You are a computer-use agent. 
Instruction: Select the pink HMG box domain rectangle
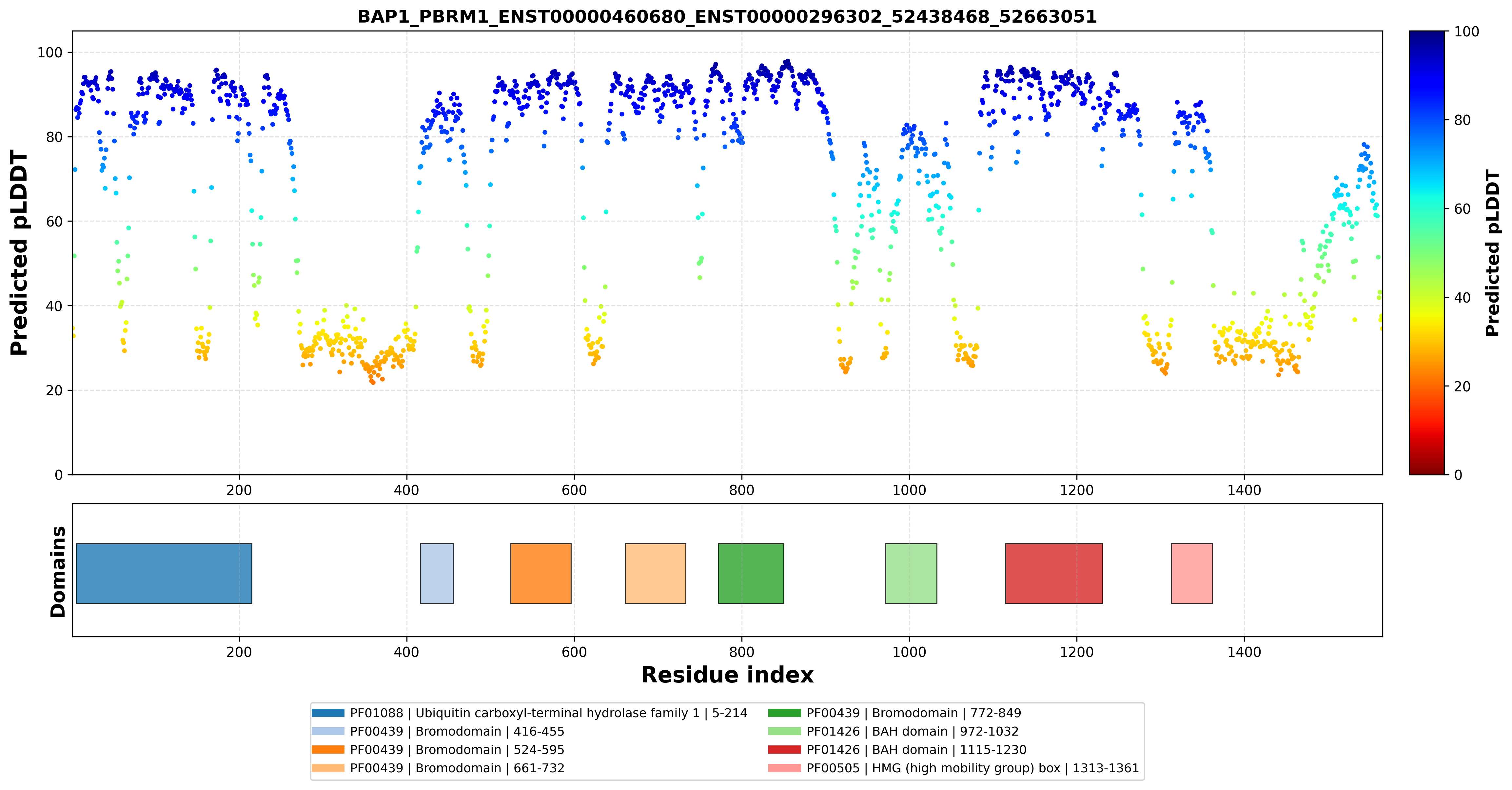click(x=1191, y=573)
